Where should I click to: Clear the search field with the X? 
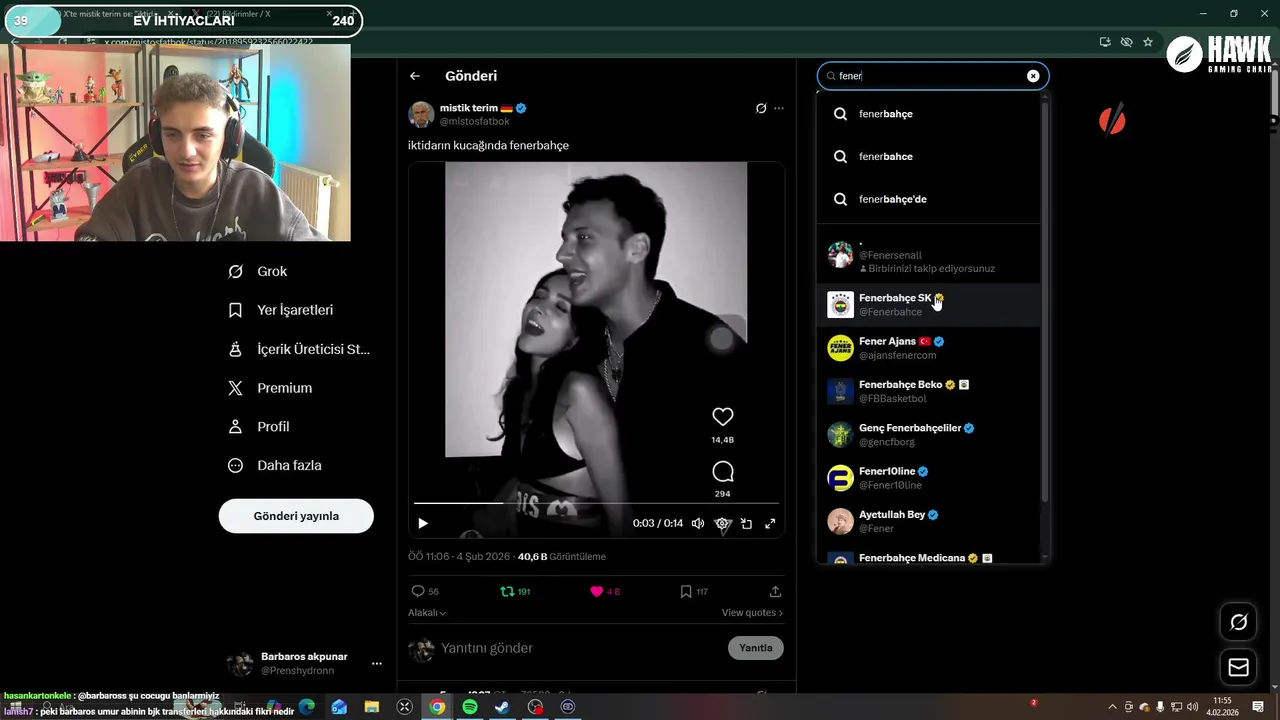(x=1033, y=76)
